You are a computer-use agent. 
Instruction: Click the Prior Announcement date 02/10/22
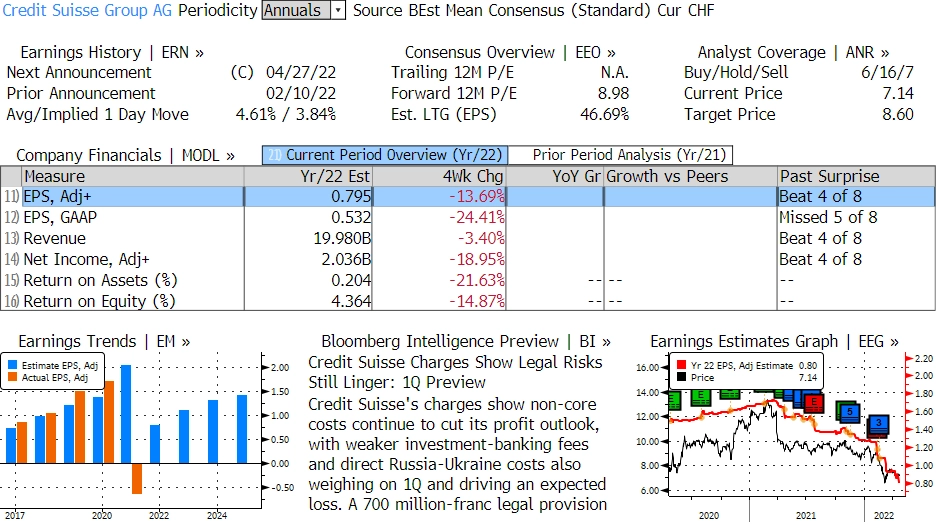coord(301,94)
